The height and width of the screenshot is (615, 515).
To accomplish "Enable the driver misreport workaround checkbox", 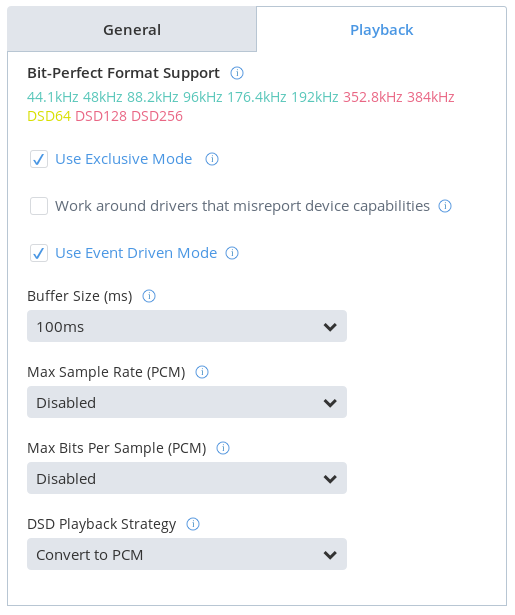I will tap(39, 206).
